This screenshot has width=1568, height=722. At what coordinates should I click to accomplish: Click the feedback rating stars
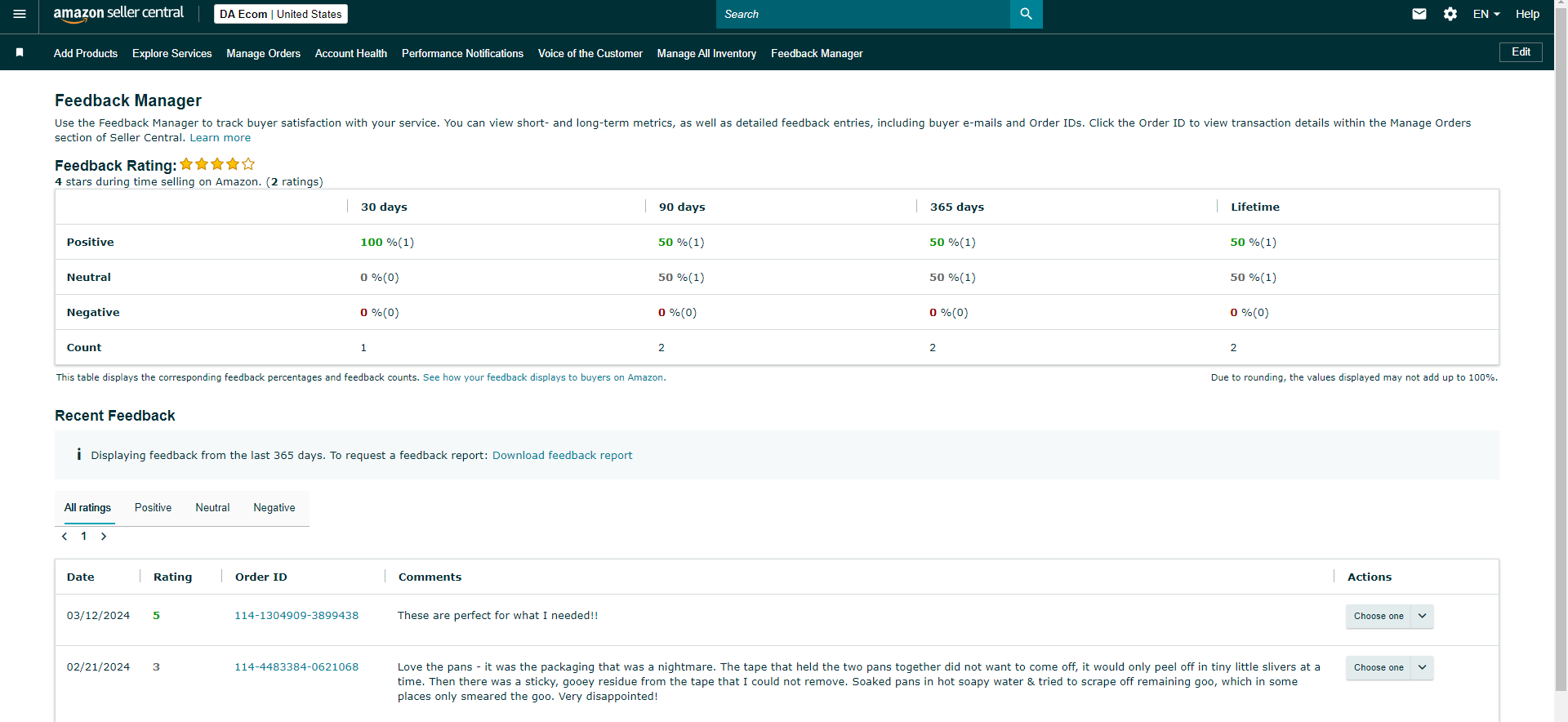(x=217, y=164)
